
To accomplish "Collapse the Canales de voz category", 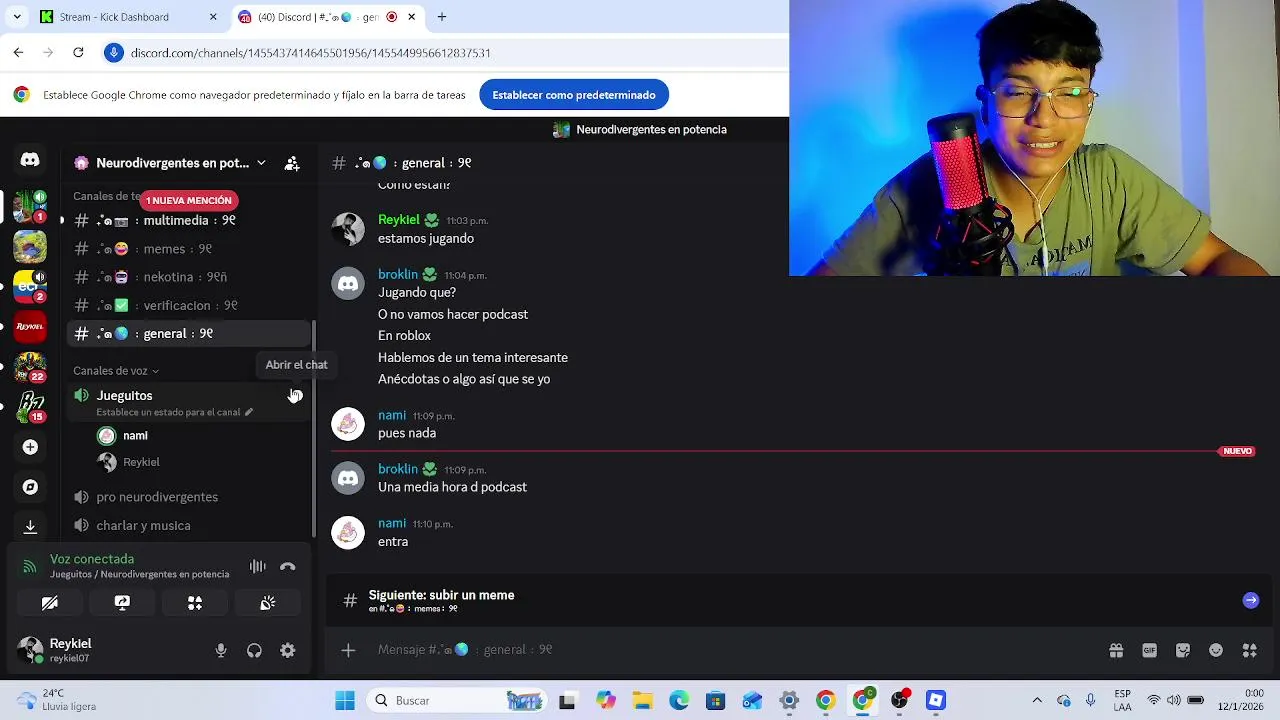I will click(x=116, y=371).
